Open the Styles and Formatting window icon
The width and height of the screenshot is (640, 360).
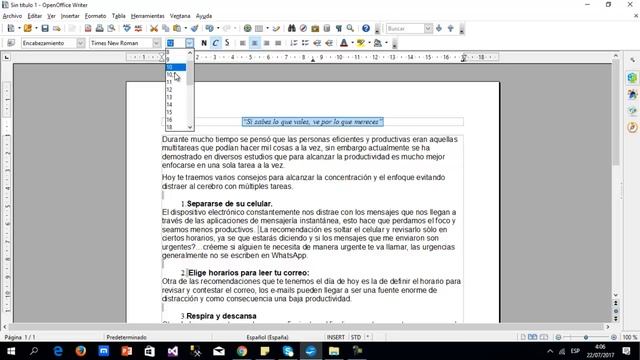[x=11, y=43]
